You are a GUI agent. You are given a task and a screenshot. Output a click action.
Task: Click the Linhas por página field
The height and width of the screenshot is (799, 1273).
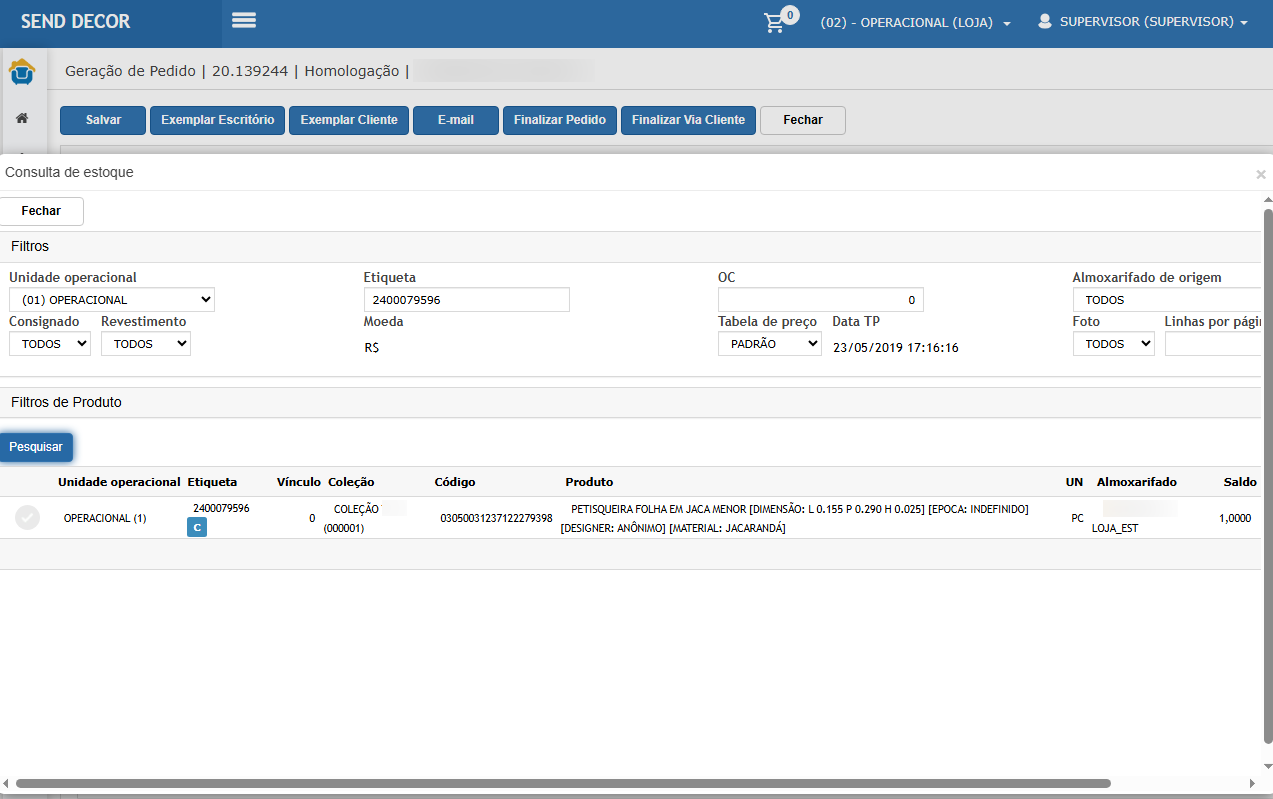tap(1213, 343)
